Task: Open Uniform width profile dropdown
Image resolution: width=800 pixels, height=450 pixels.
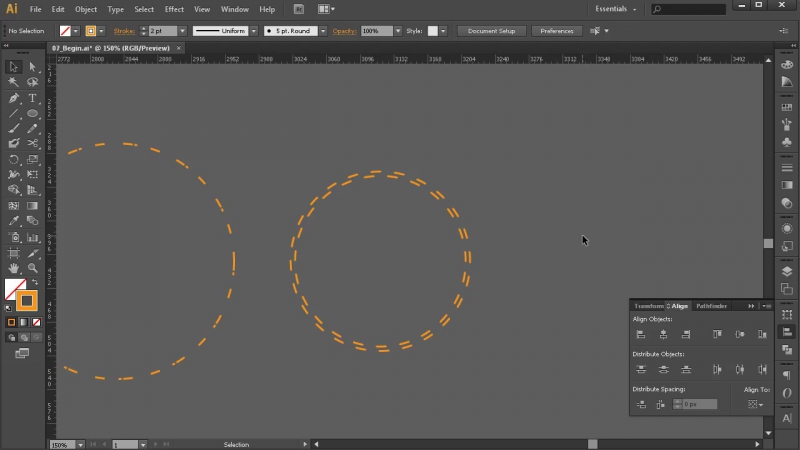Action: [x=254, y=31]
